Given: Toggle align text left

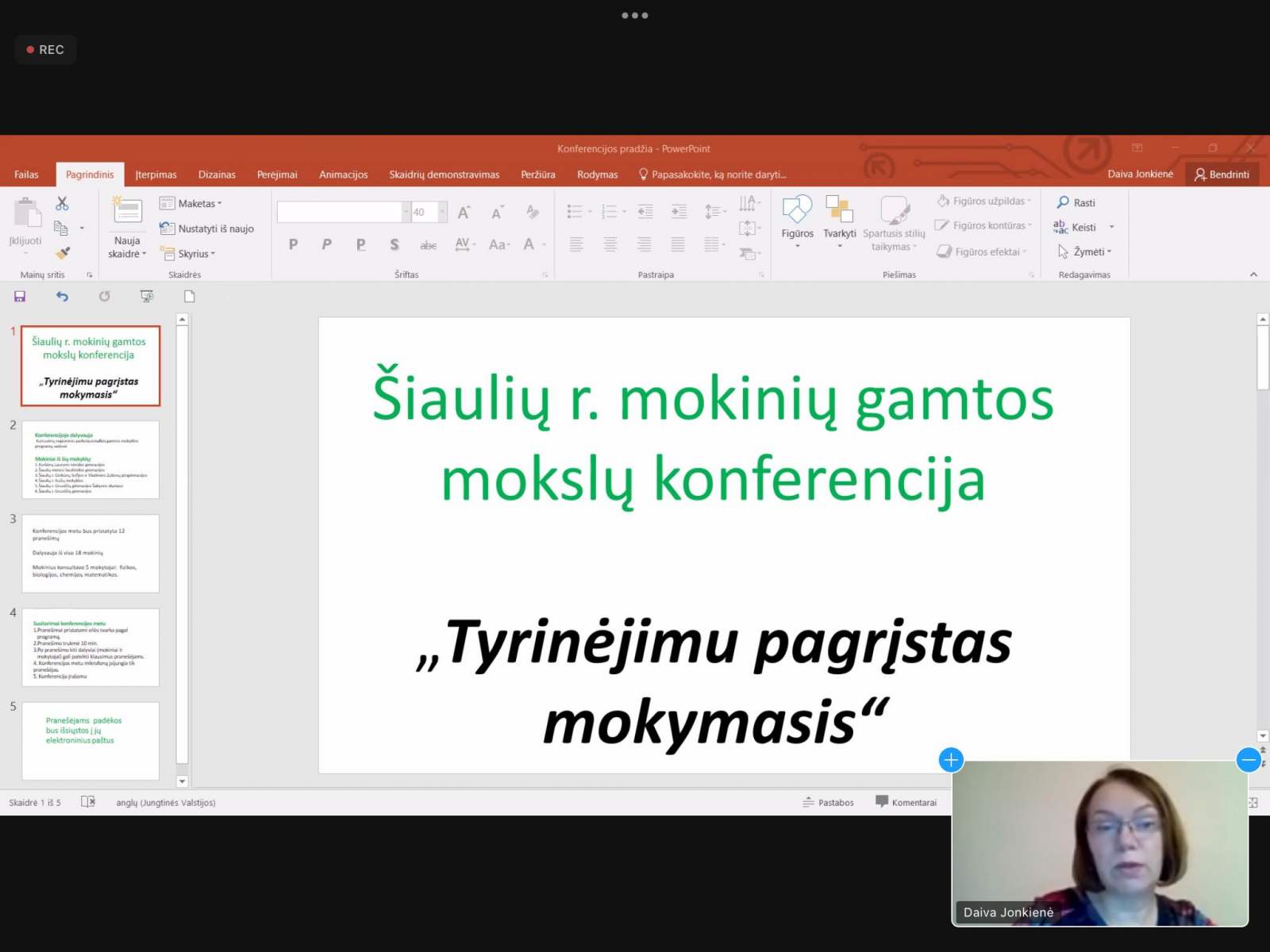Looking at the screenshot, I should click(x=576, y=244).
